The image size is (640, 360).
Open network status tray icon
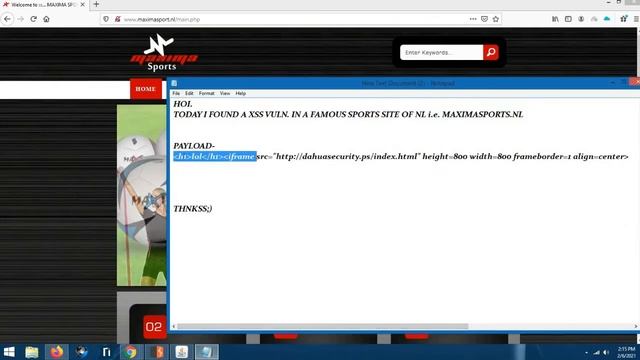click(x=597, y=353)
